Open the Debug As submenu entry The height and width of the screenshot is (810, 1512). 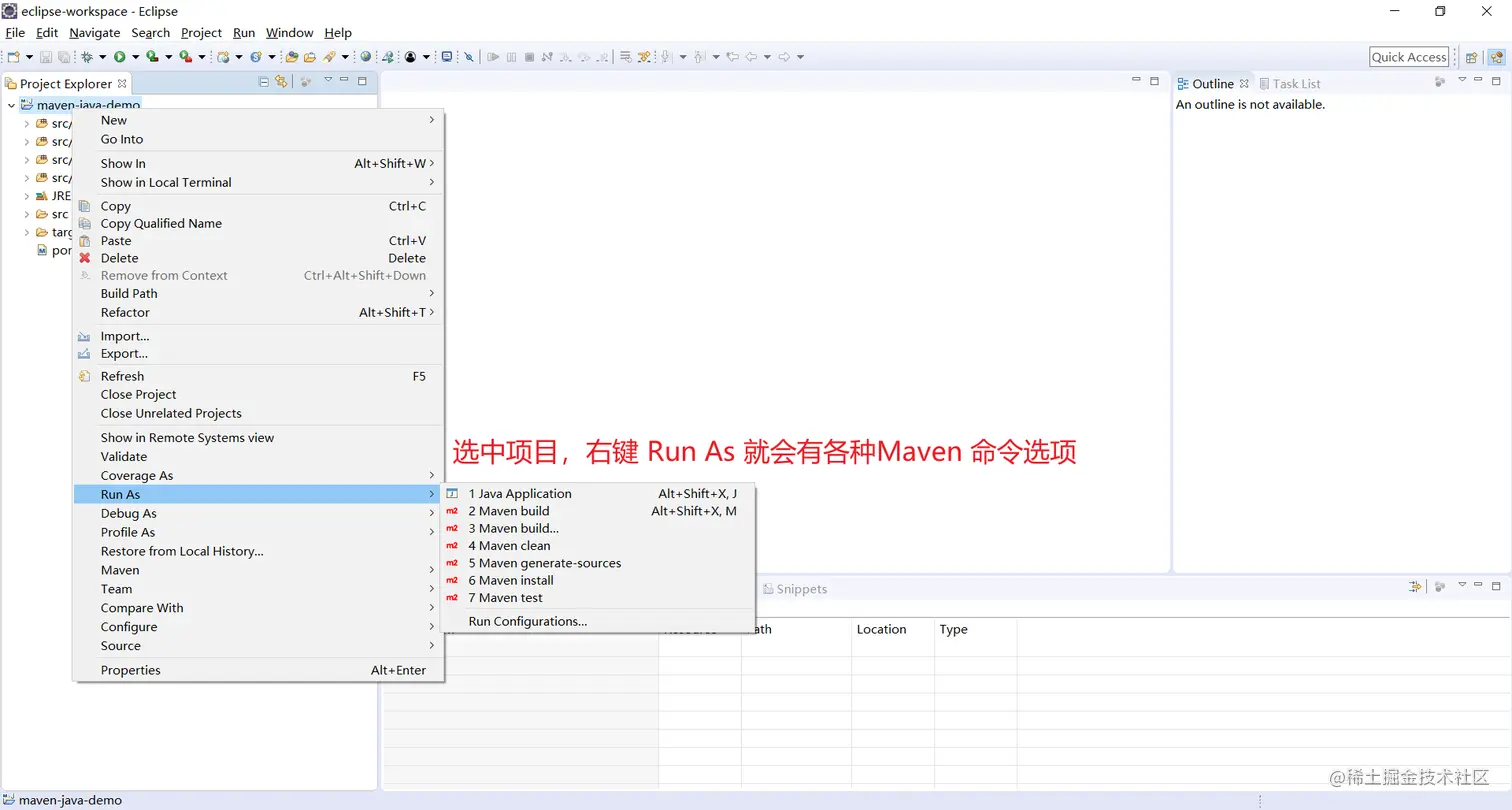tap(258, 513)
